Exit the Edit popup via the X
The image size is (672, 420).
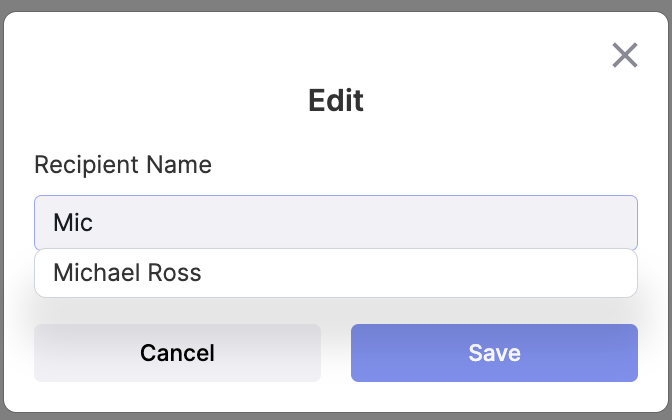click(x=625, y=55)
